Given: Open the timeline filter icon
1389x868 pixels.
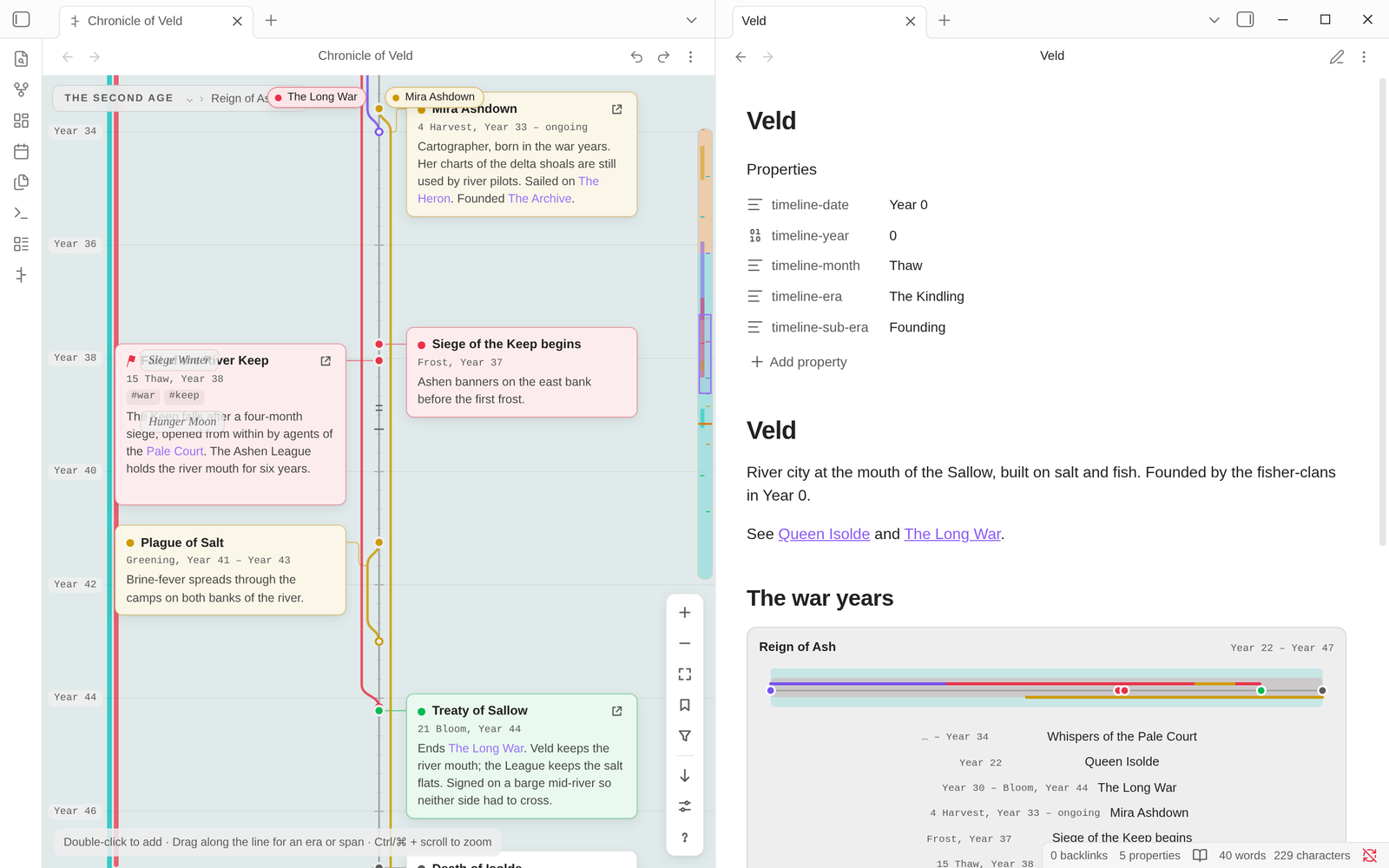Looking at the screenshot, I should [685, 736].
